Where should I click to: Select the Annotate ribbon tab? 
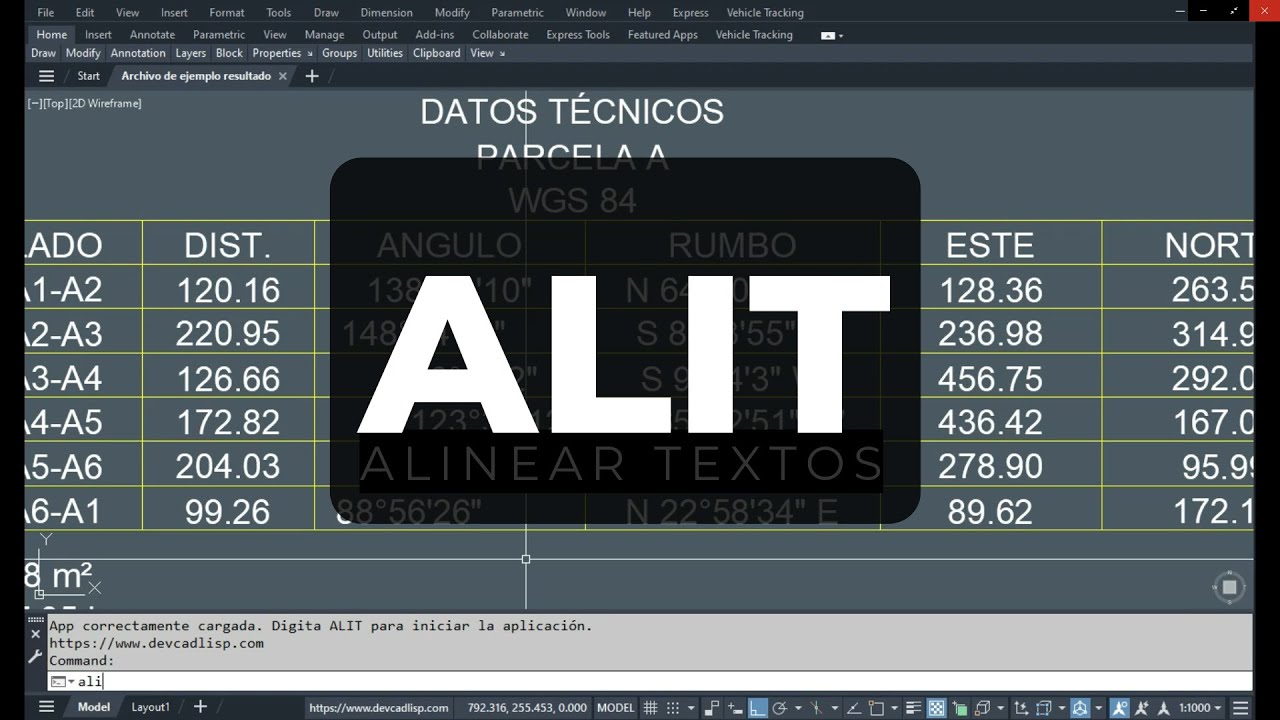pos(152,35)
